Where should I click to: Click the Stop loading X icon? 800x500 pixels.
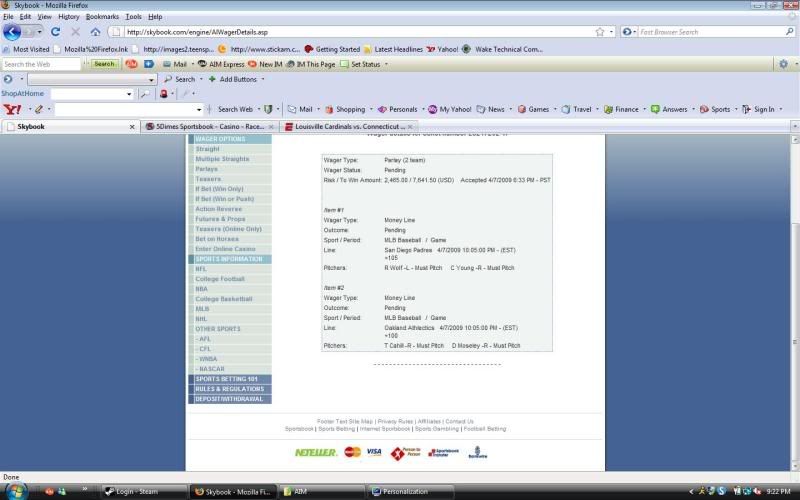[x=76, y=32]
